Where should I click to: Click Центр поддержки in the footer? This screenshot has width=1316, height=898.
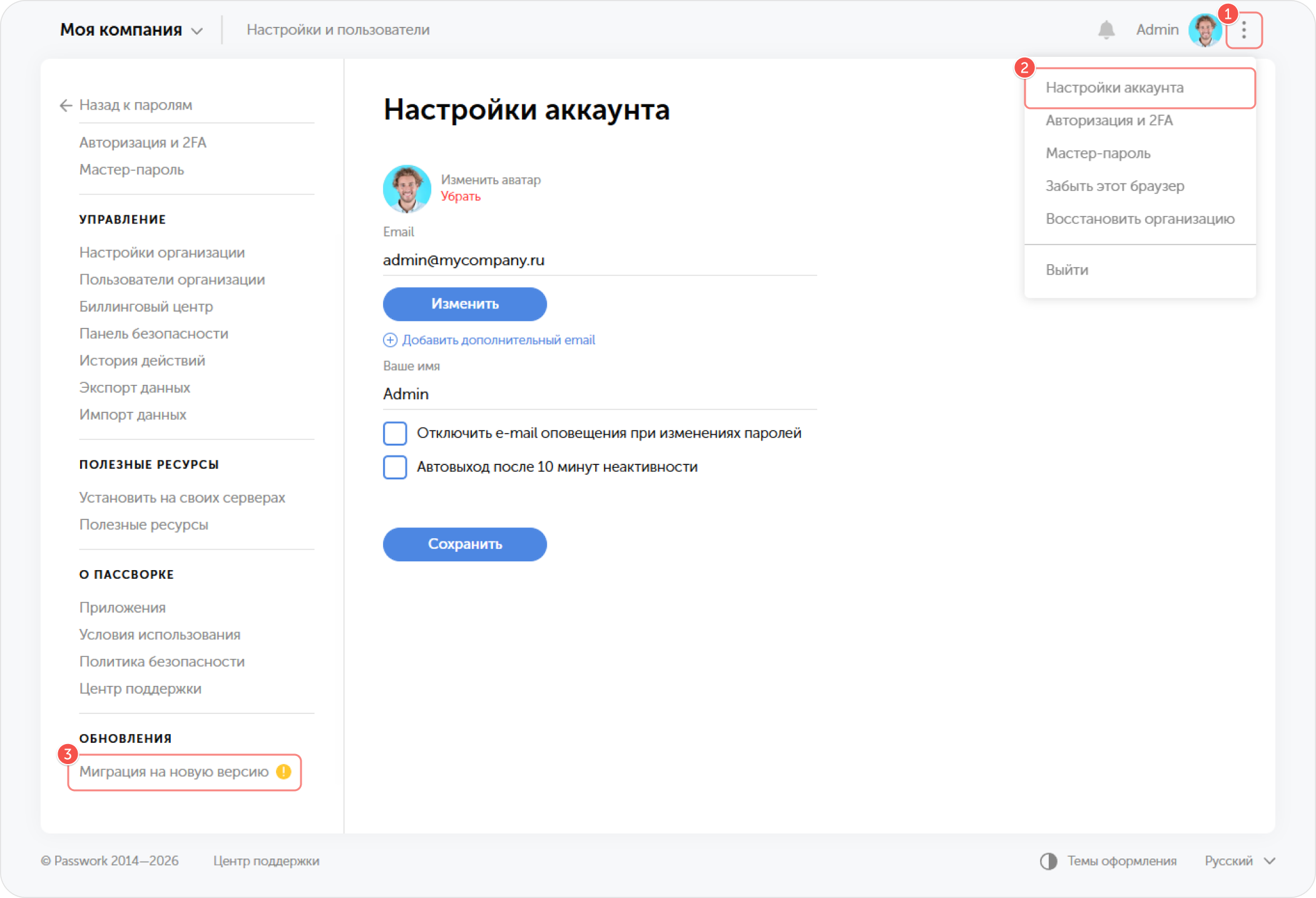(x=266, y=861)
